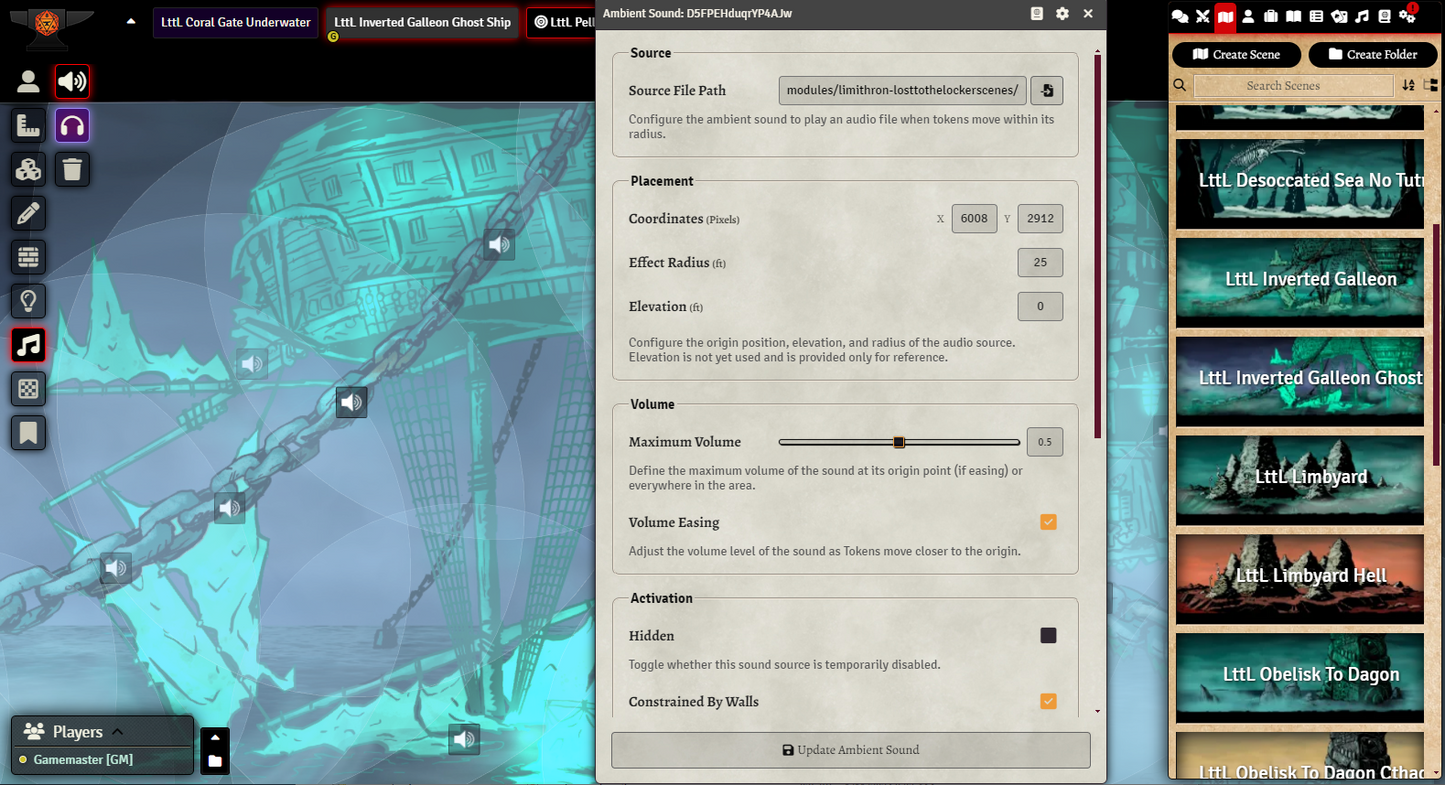Select the Lighting controls lightbulb icon
Screen dimensions: 1445x785
(28, 301)
